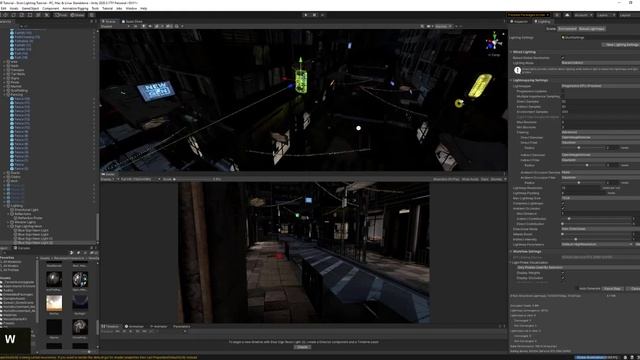Open the Baked Lightmaps tab in the Lighting window

(591, 29)
